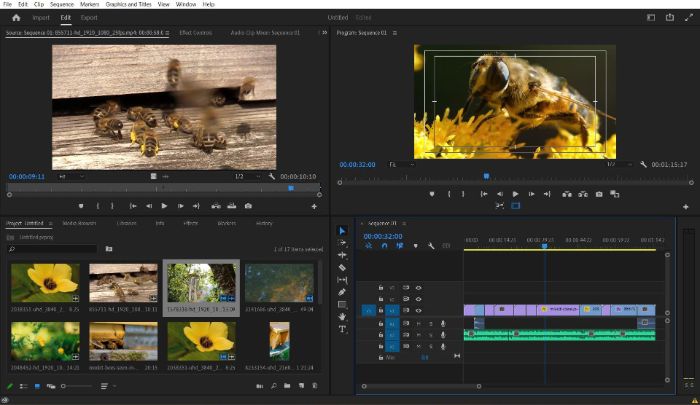This screenshot has height=405, width=700.
Task: Toggle safe margins in Program monitor
Action: [516, 205]
